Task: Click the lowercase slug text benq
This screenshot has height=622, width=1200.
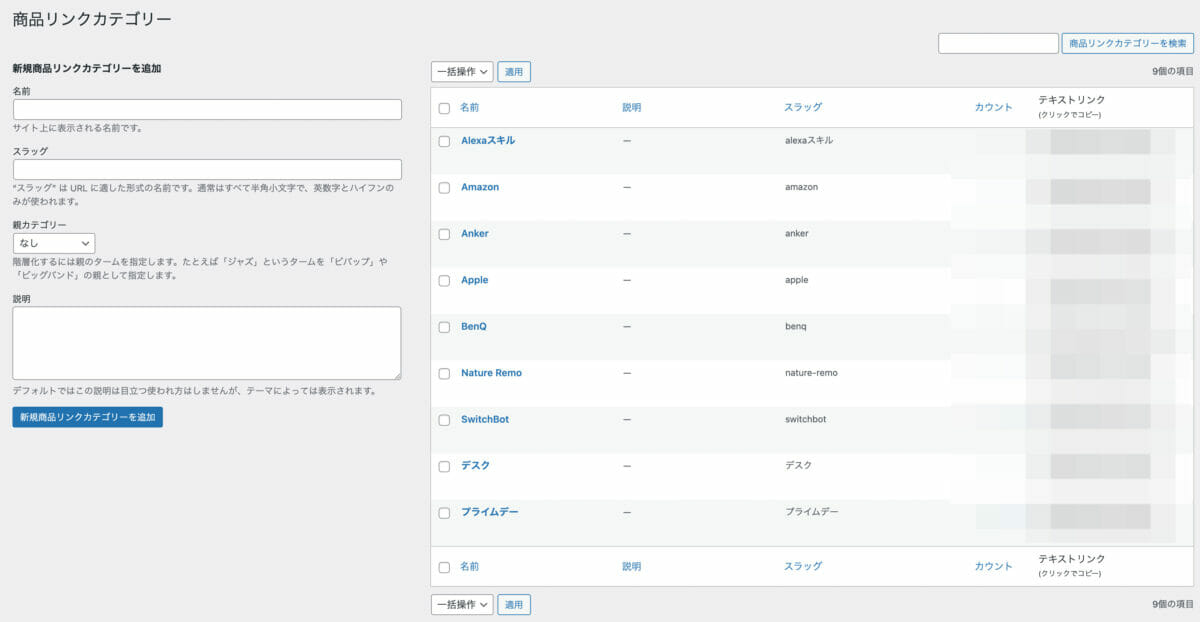Action: [x=796, y=326]
